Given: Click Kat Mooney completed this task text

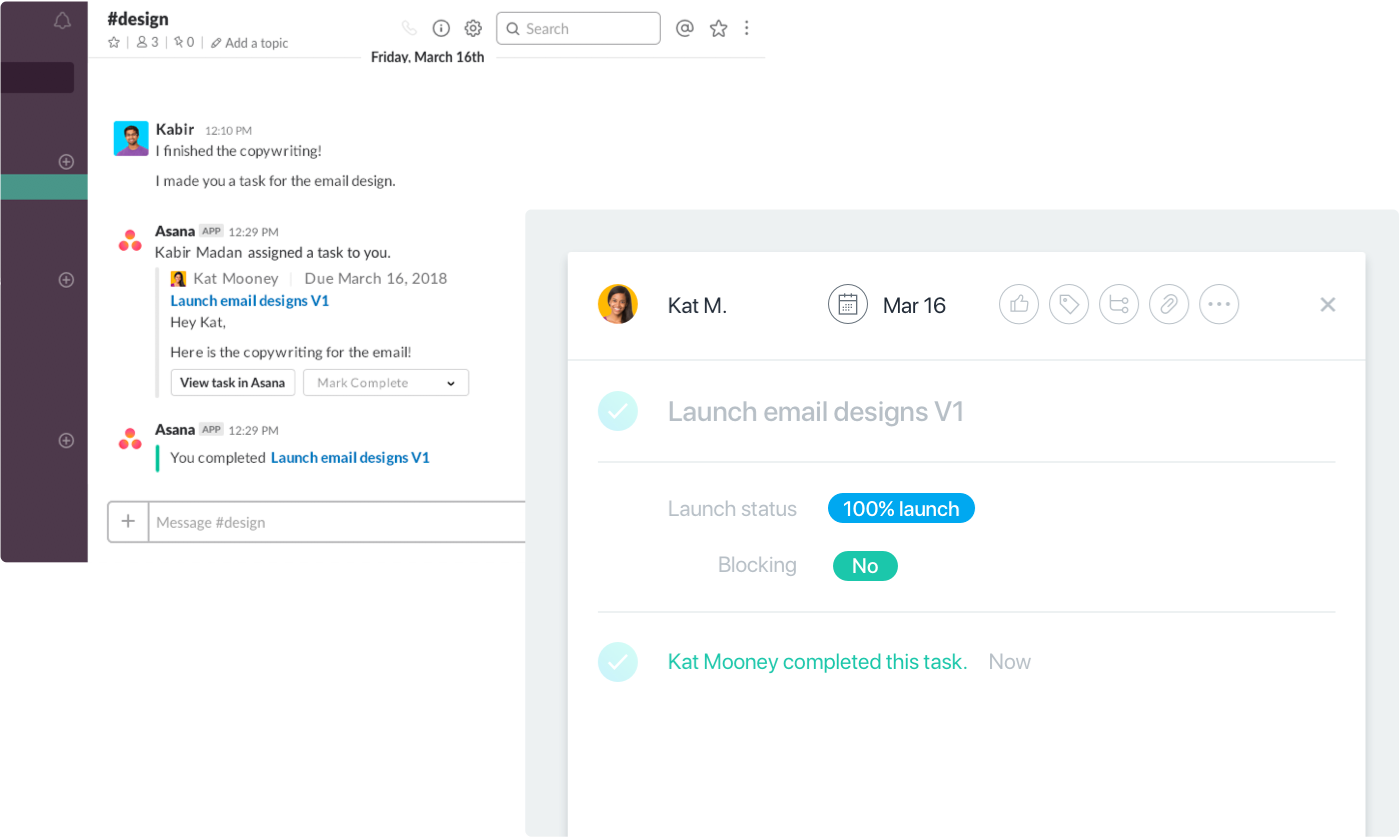Looking at the screenshot, I should tap(817, 662).
